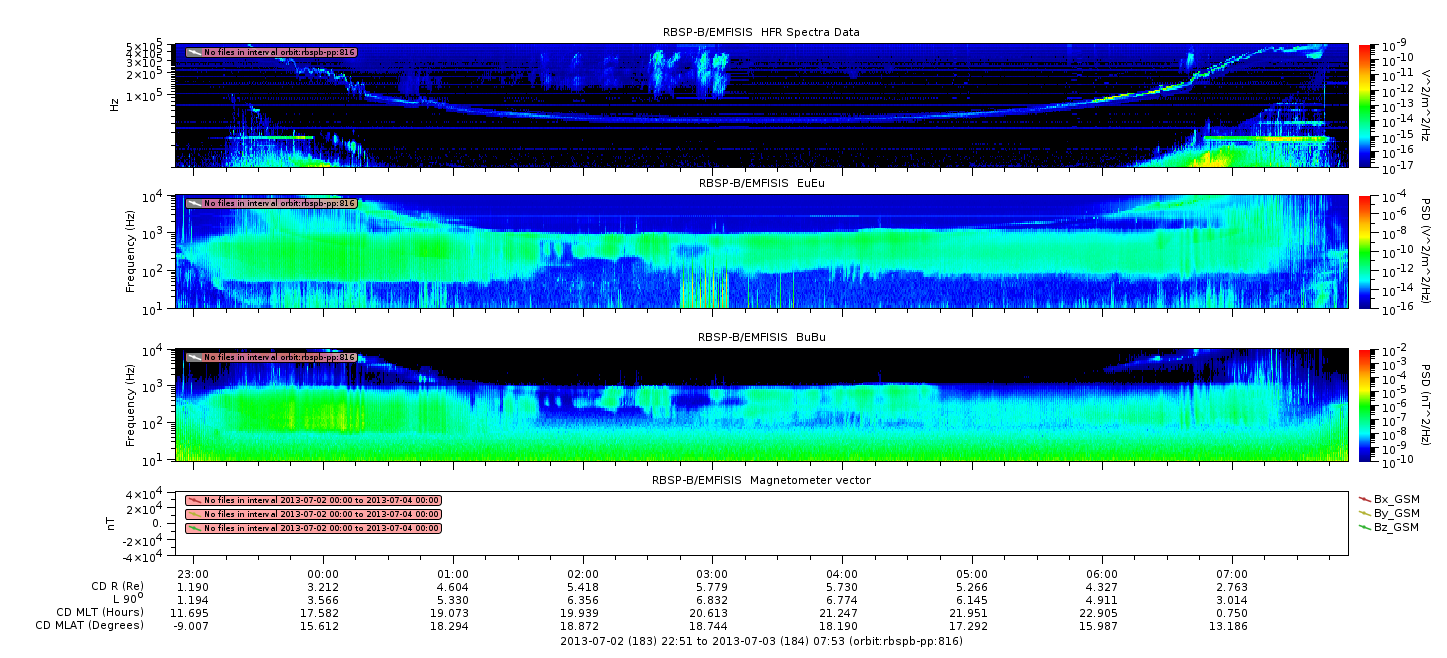The height and width of the screenshot is (658, 1447).
Task: Select the HFR Spectra Data colorbar
Action: (1365, 105)
